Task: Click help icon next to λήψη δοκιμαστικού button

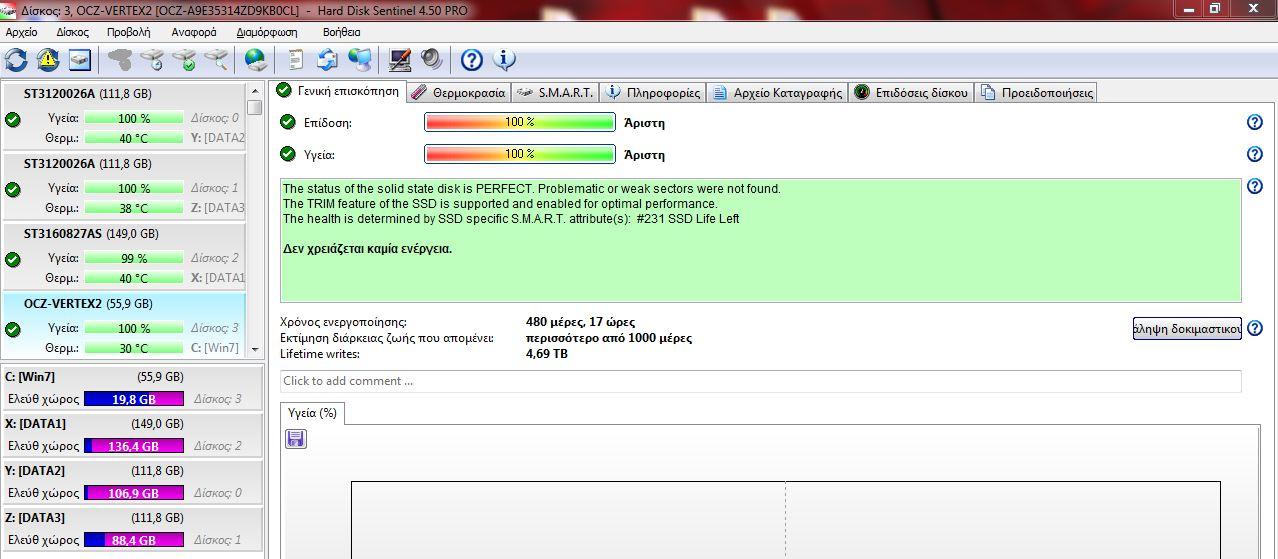Action: (x=1255, y=328)
